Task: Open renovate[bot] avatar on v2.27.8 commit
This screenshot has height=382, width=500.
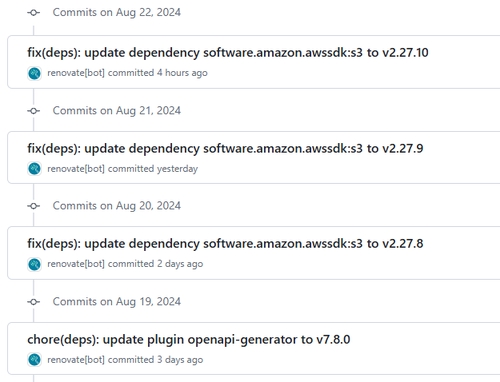Action: point(34,264)
